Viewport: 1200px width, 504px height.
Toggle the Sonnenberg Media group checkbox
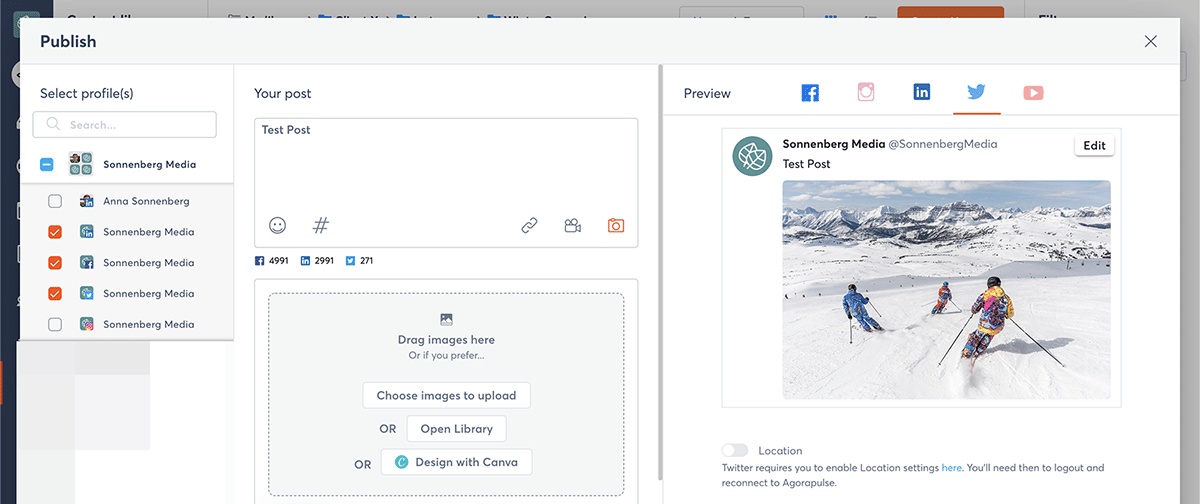click(x=47, y=164)
